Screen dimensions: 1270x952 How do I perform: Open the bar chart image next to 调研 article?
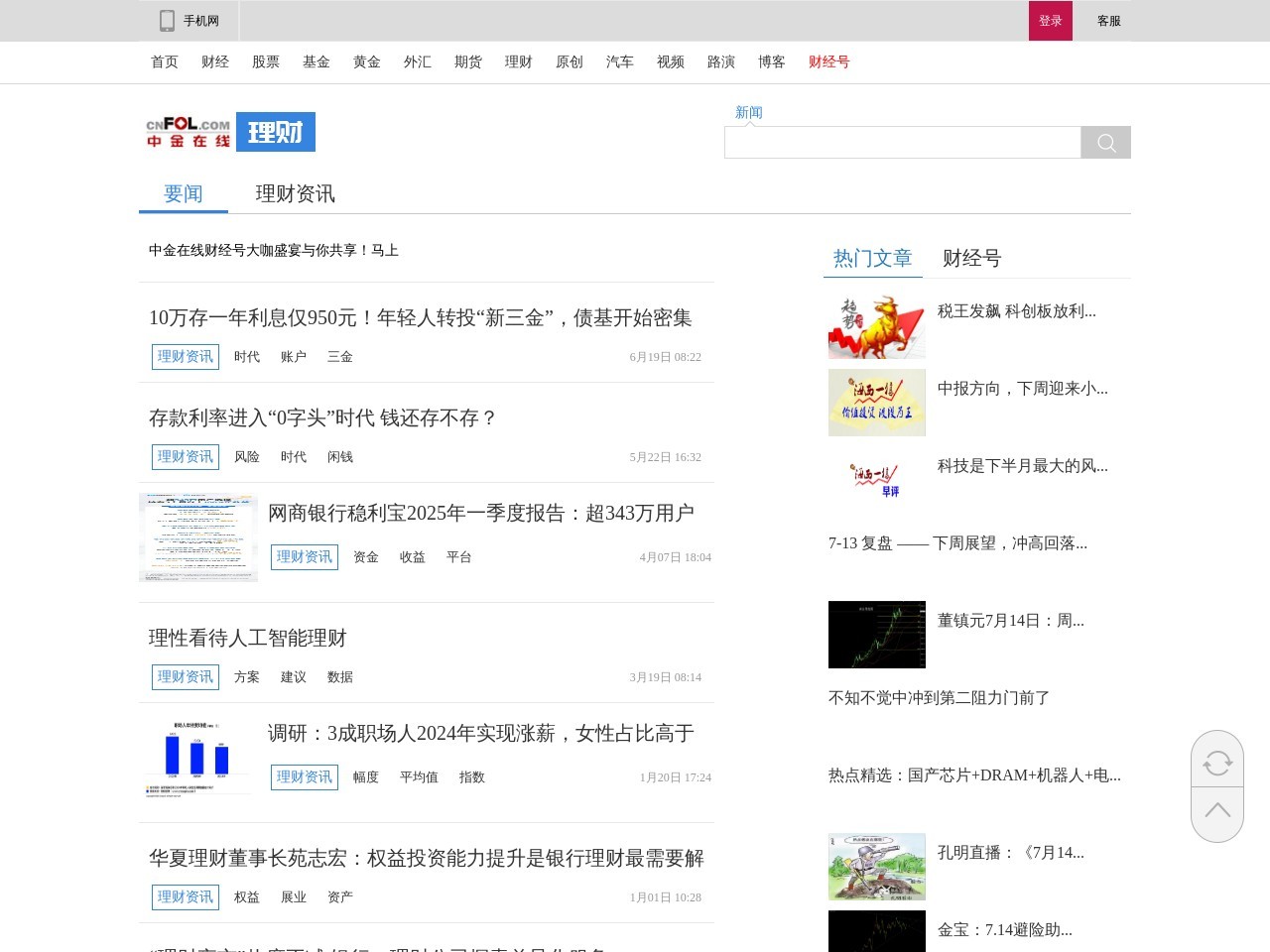pyautogui.click(x=197, y=758)
